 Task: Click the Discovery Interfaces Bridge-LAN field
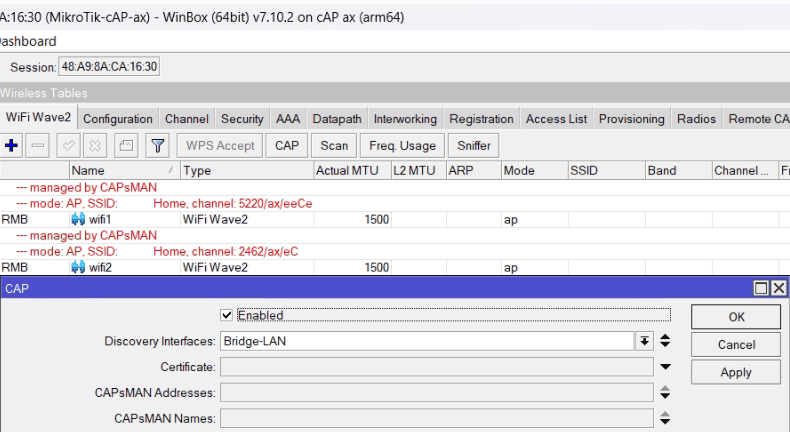click(x=427, y=341)
